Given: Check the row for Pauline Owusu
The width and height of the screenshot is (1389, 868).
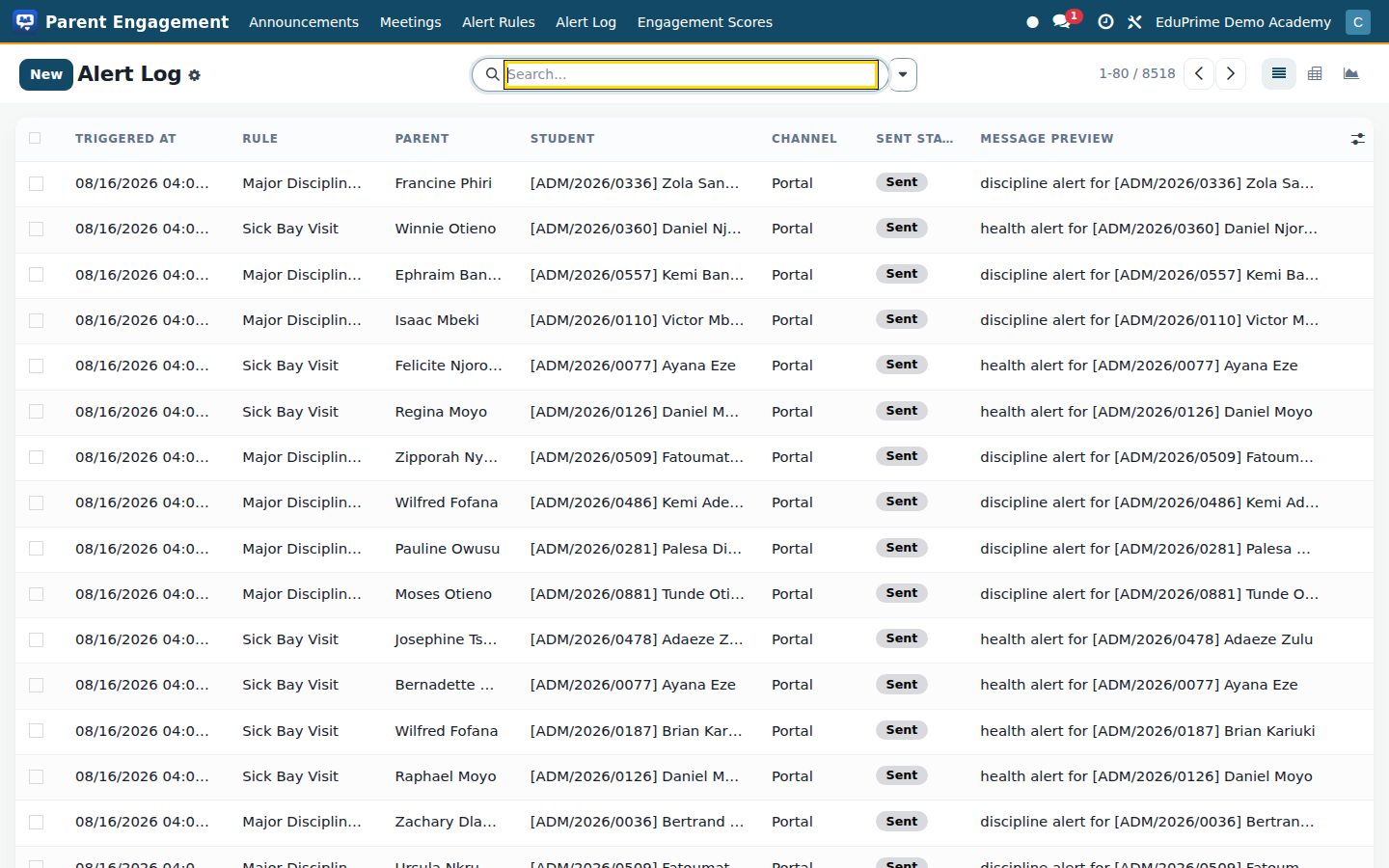Looking at the screenshot, I should (36, 549).
